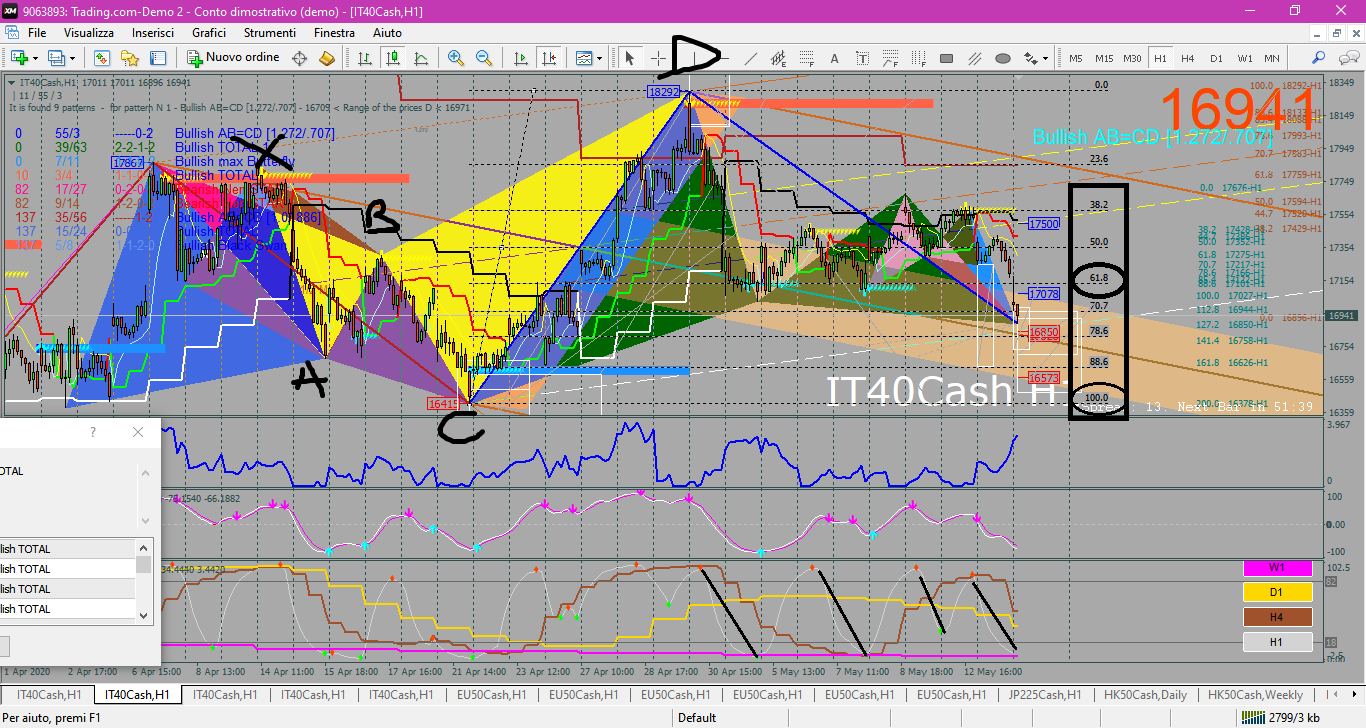Toggle the Navigator star-folder icon

129,58
